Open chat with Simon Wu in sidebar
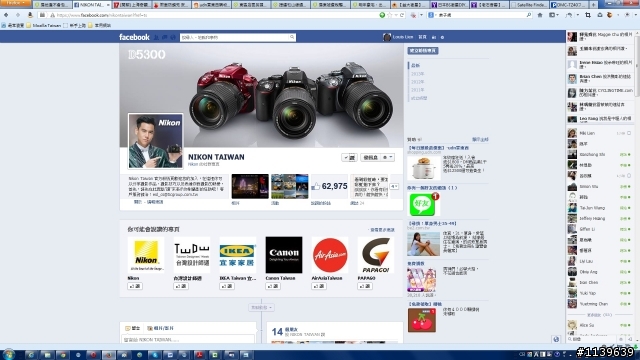This screenshot has width=640, height=360. point(599,187)
